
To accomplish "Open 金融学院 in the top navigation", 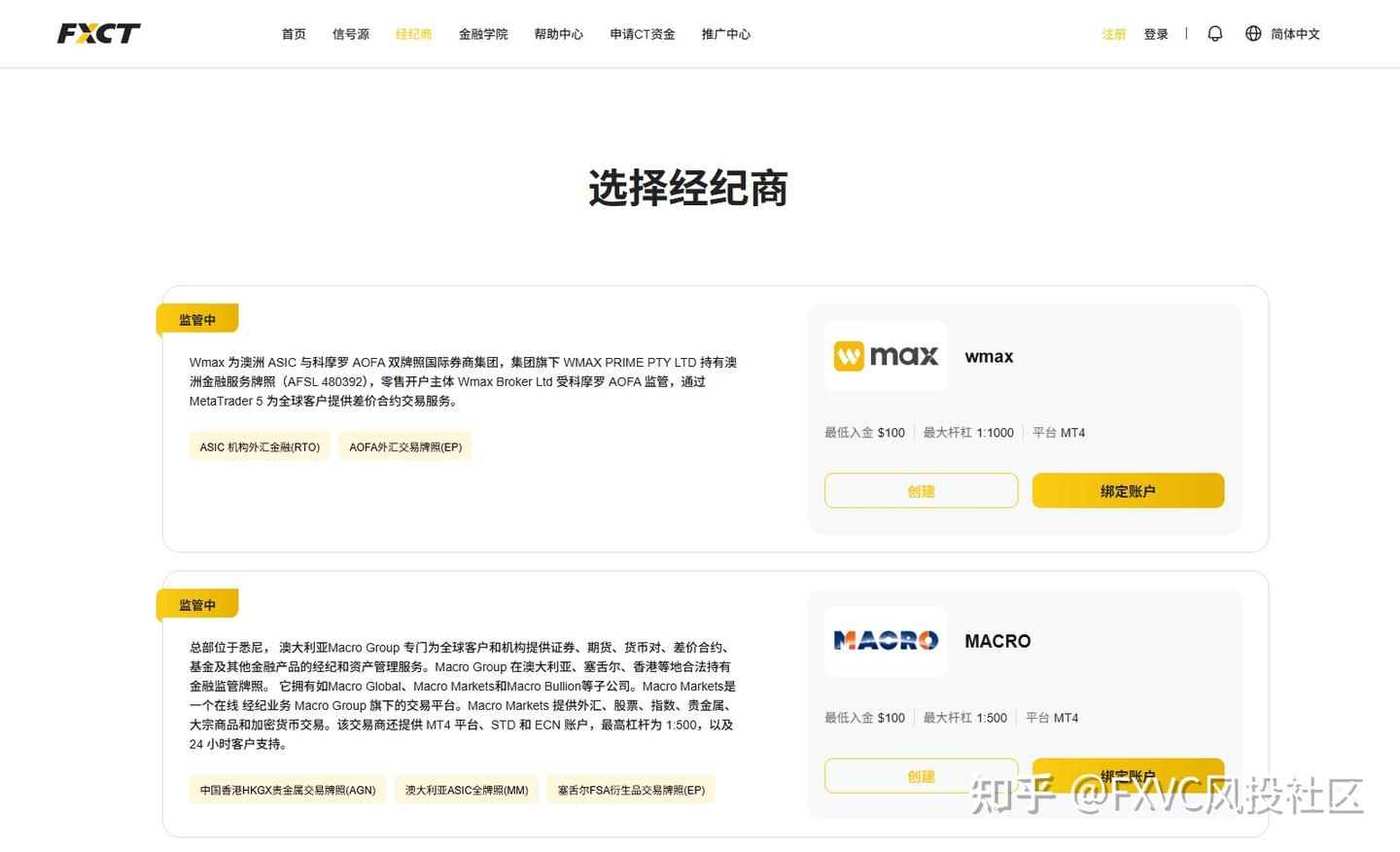I will [x=483, y=34].
